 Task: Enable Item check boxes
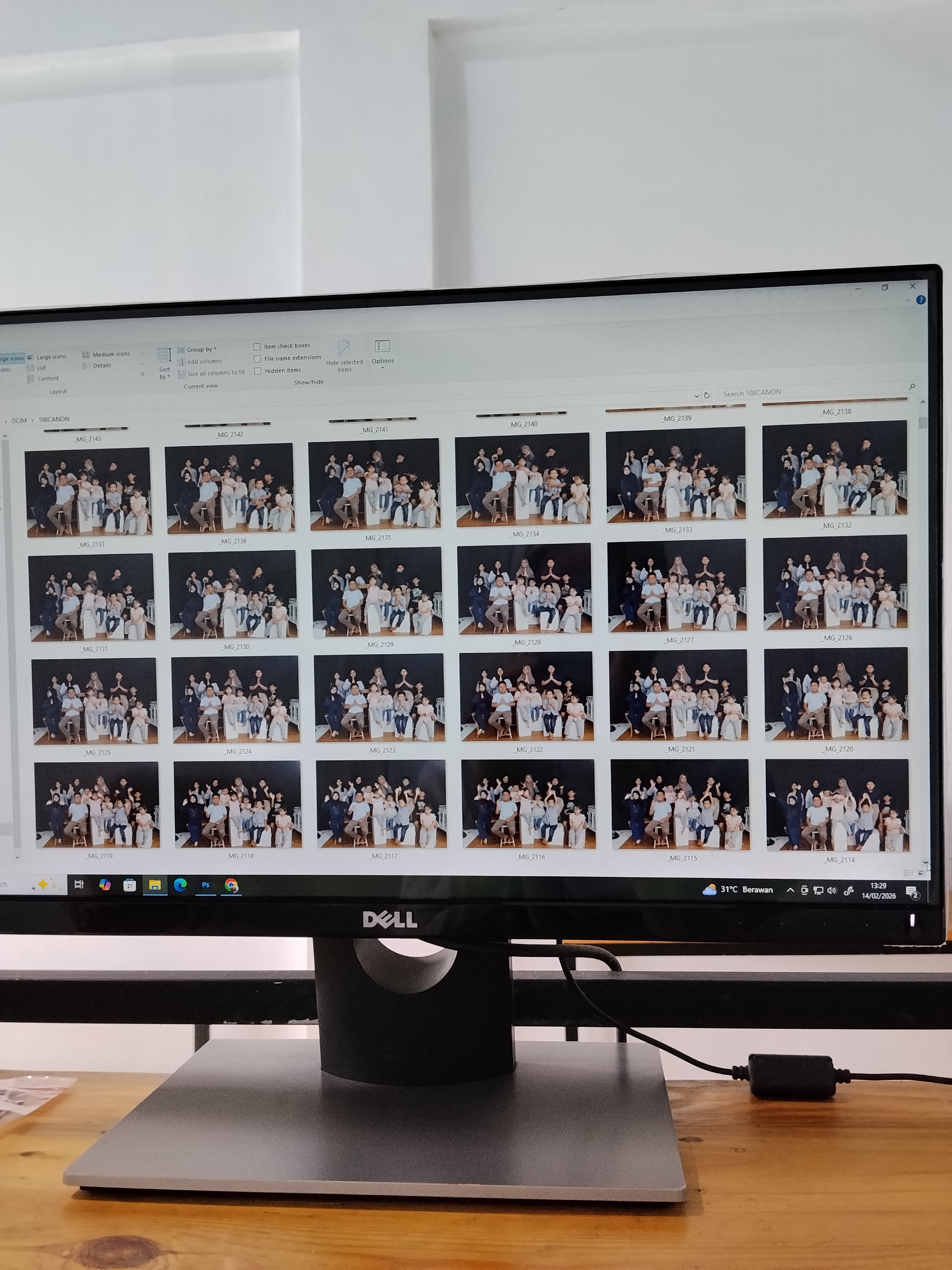[257, 347]
